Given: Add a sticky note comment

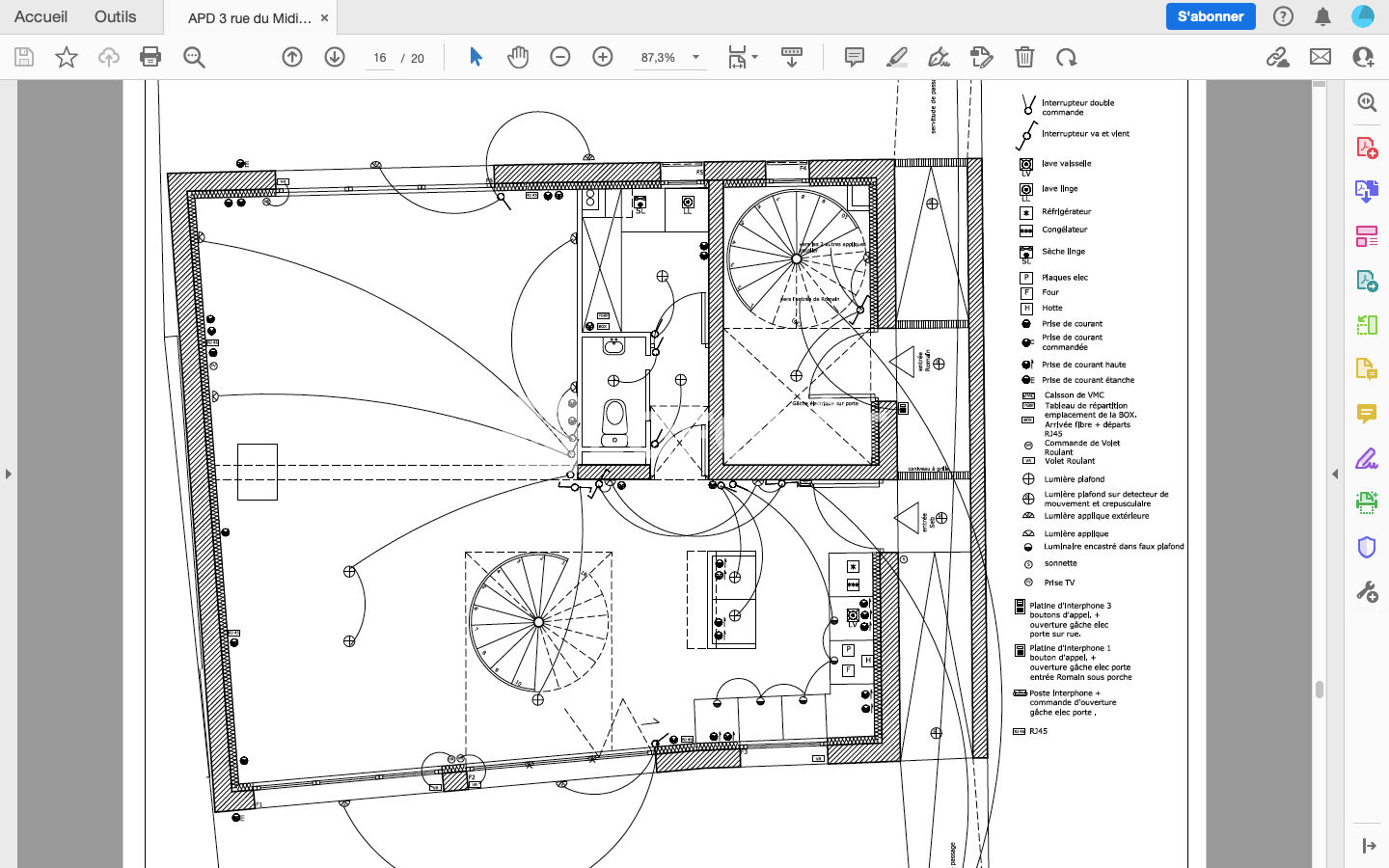Looking at the screenshot, I should click(x=854, y=58).
